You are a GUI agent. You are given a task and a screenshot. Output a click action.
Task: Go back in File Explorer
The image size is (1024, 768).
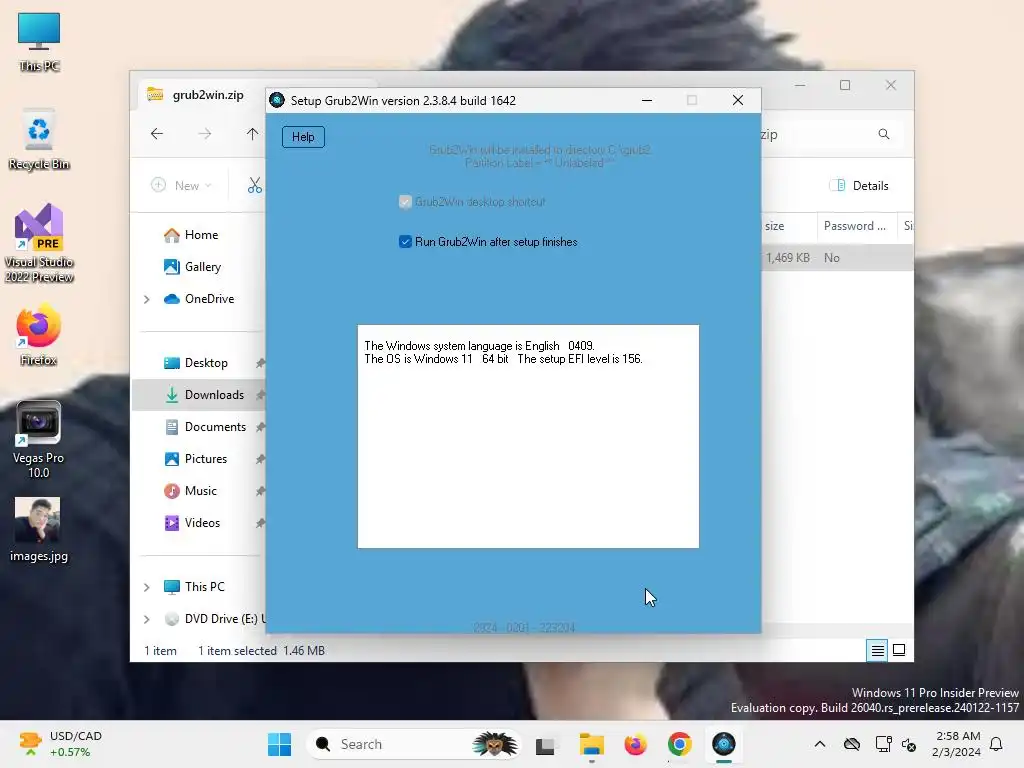[157, 134]
